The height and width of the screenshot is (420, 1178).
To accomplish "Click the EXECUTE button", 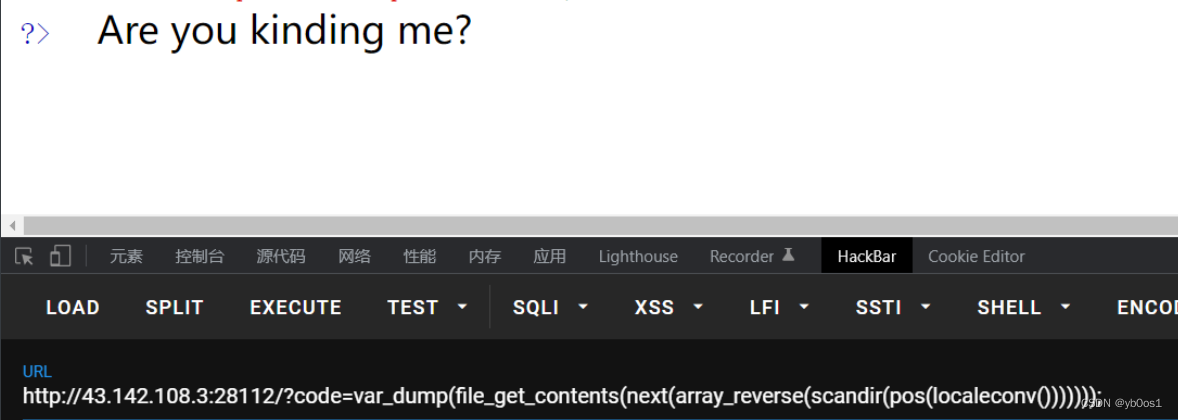I will click(295, 307).
